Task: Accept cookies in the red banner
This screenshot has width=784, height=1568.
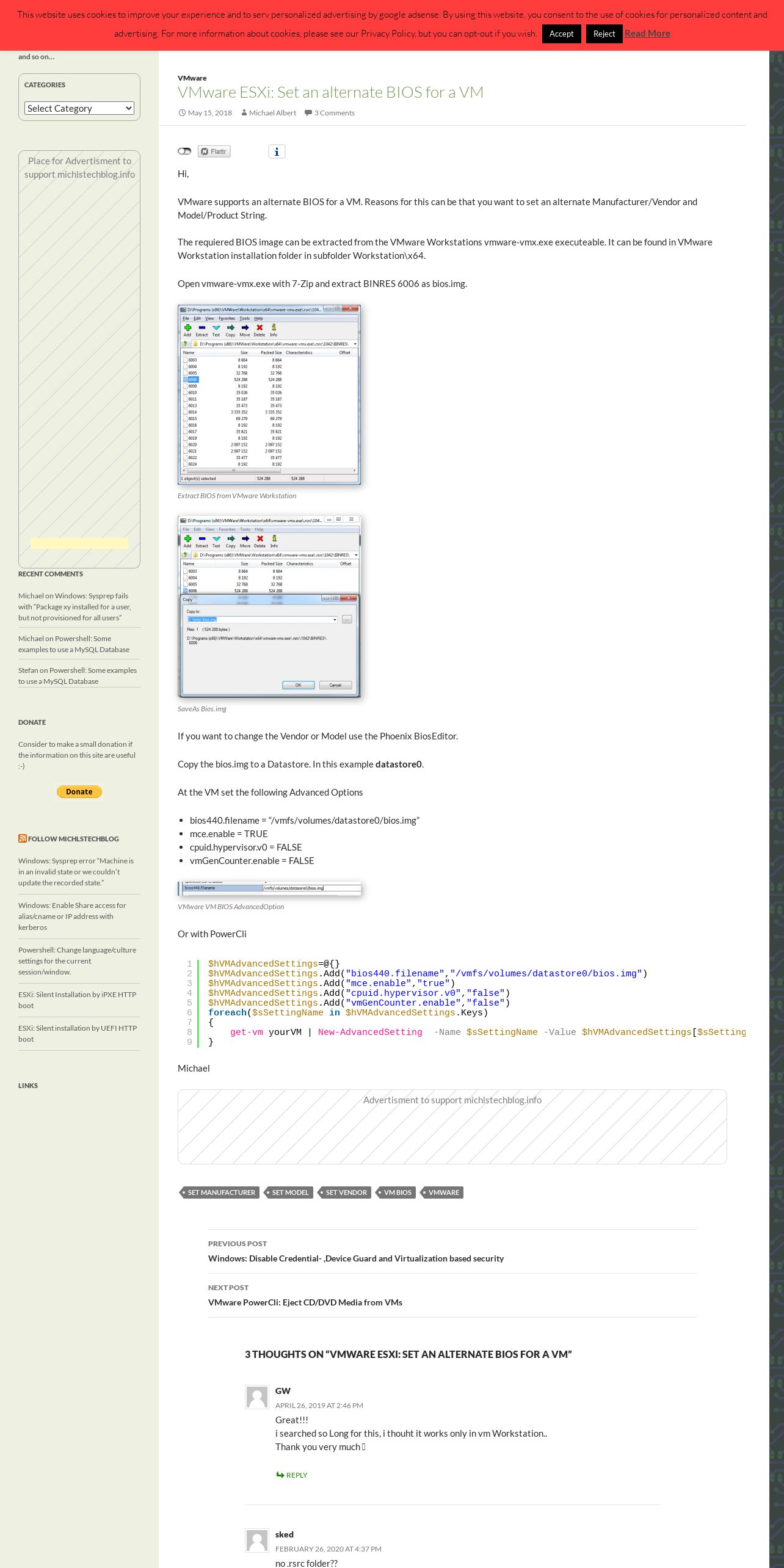Action: pyautogui.click(x=561, y=34)
